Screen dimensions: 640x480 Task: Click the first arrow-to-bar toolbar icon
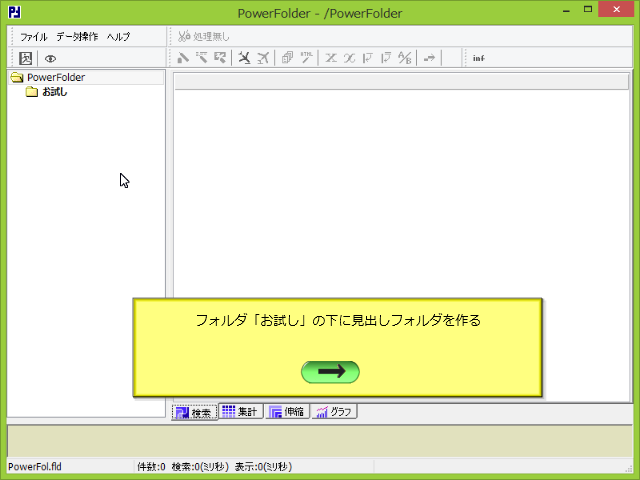[367, 58]
